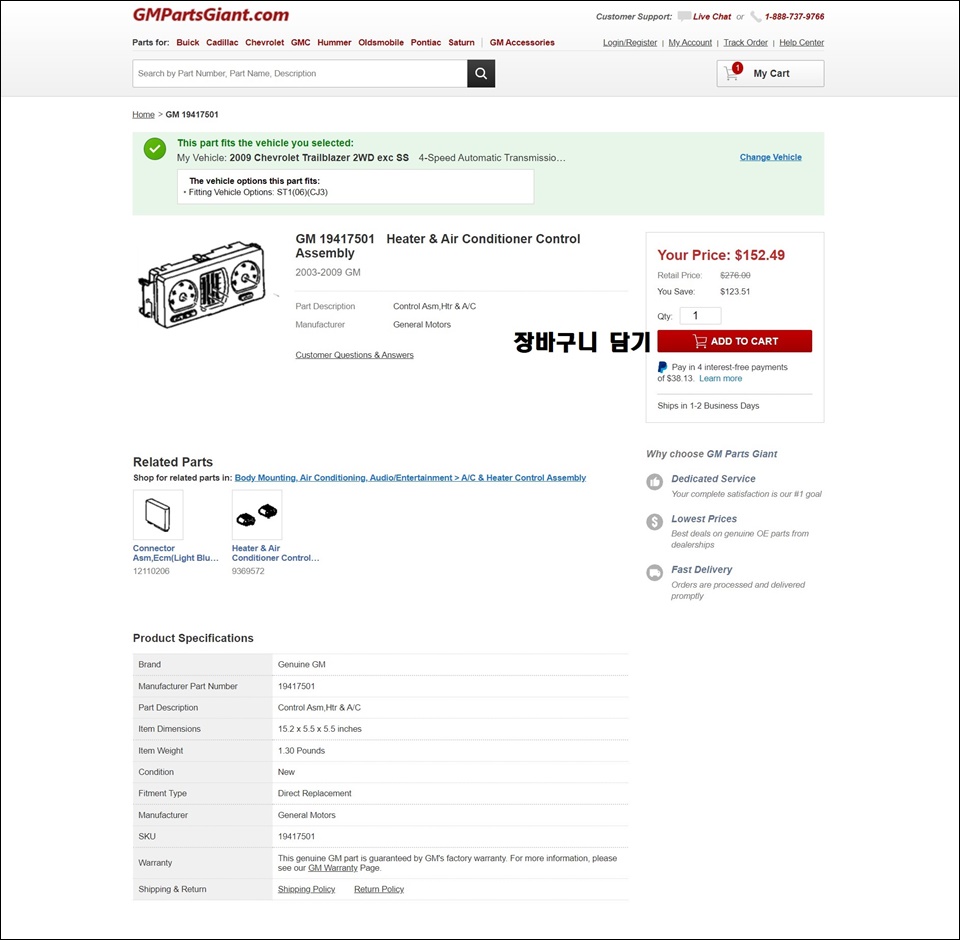Visit the Help Center

801,43
